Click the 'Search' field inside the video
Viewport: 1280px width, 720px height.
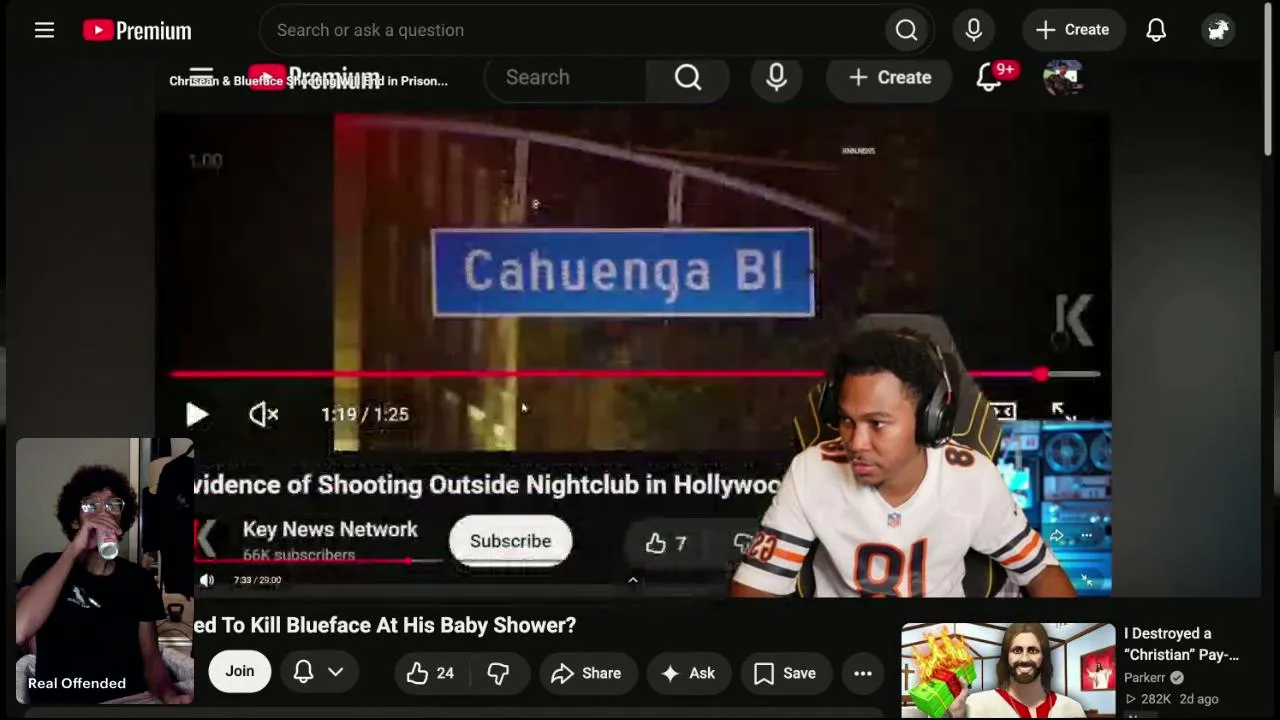(565, 77)
